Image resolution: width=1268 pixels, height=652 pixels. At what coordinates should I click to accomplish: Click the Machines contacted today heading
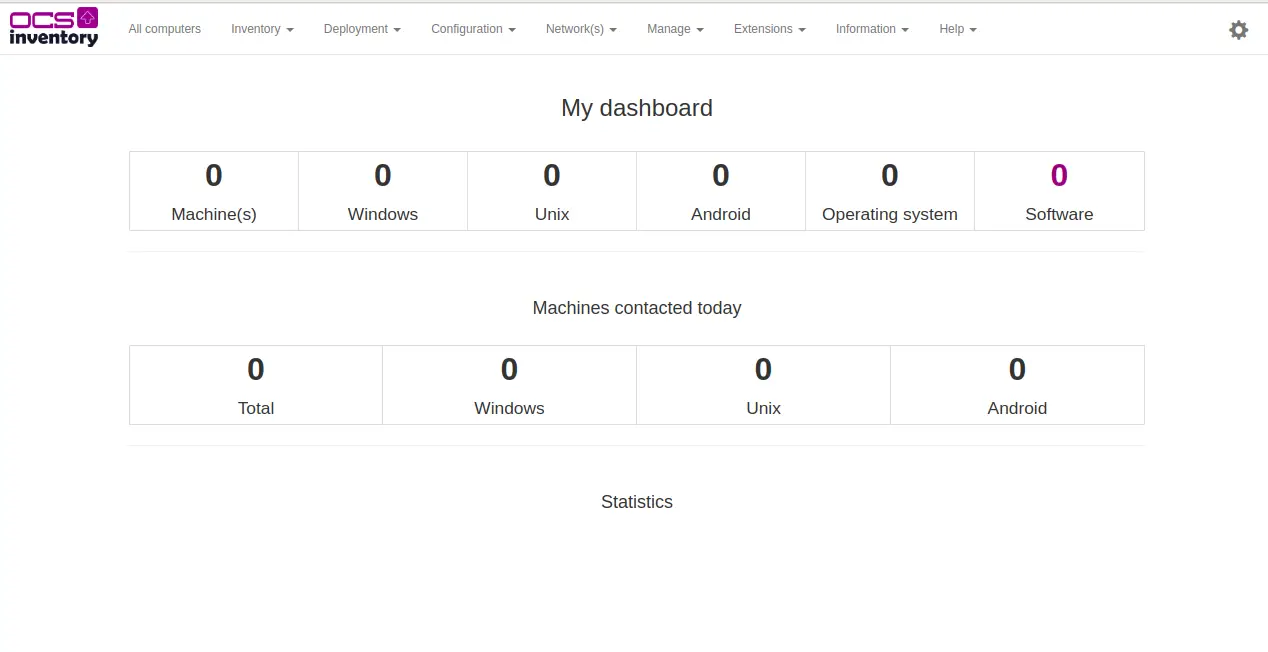[637, 308]
